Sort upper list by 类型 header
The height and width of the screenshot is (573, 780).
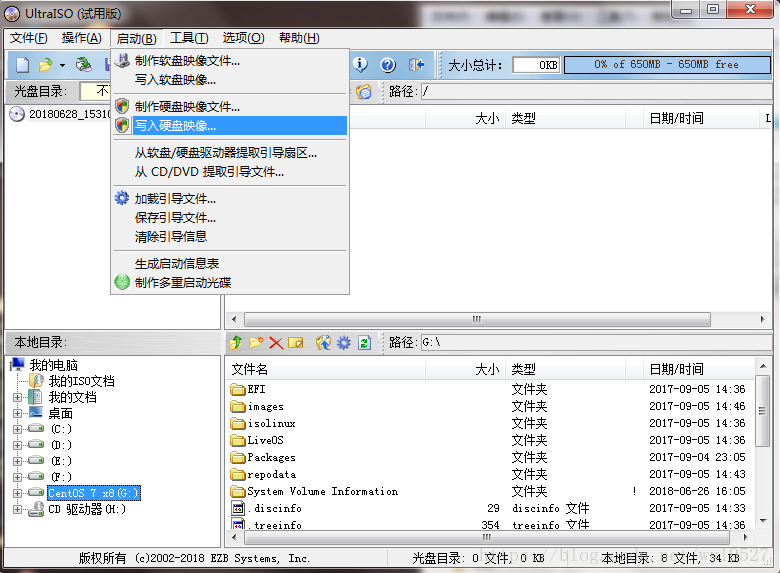coord(566,118)
